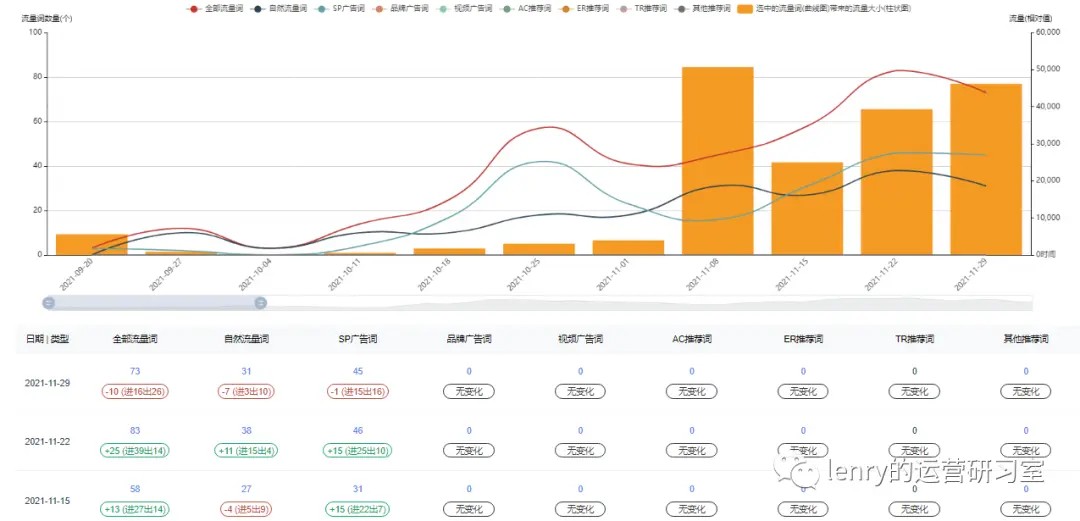Click the AC推荐词 legend marker
The width and height of the screenshot is (1080, 521).
click(508, 9)
